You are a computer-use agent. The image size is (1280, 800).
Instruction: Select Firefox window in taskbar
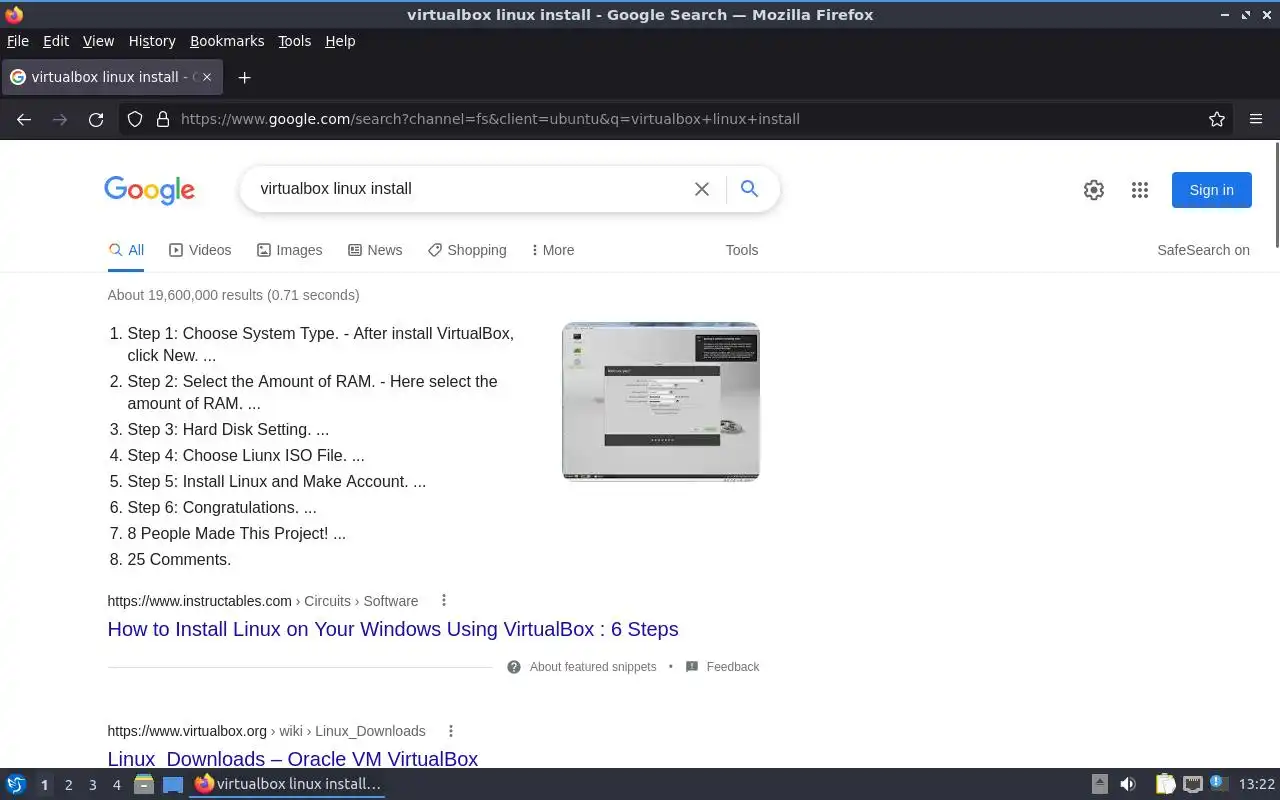289,785
